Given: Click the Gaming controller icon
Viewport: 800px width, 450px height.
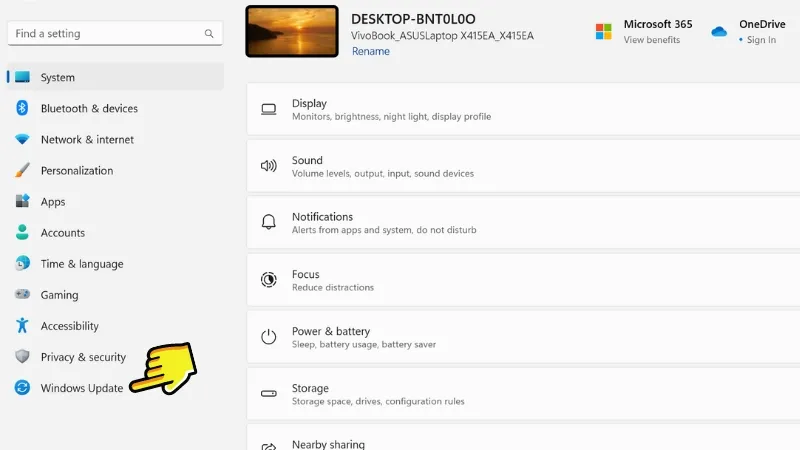Looking at the screenshot, I should (22, 294).
